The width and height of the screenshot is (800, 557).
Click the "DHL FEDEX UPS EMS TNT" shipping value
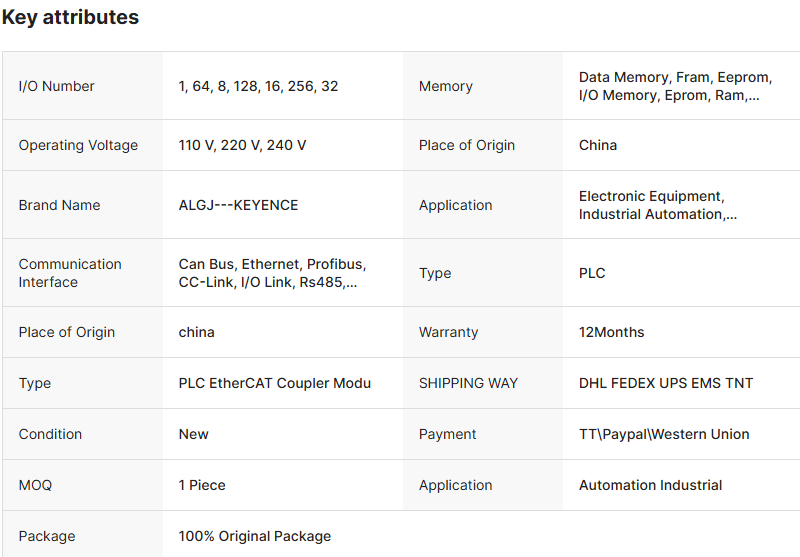pyautogui.click(x=666, y=383)
